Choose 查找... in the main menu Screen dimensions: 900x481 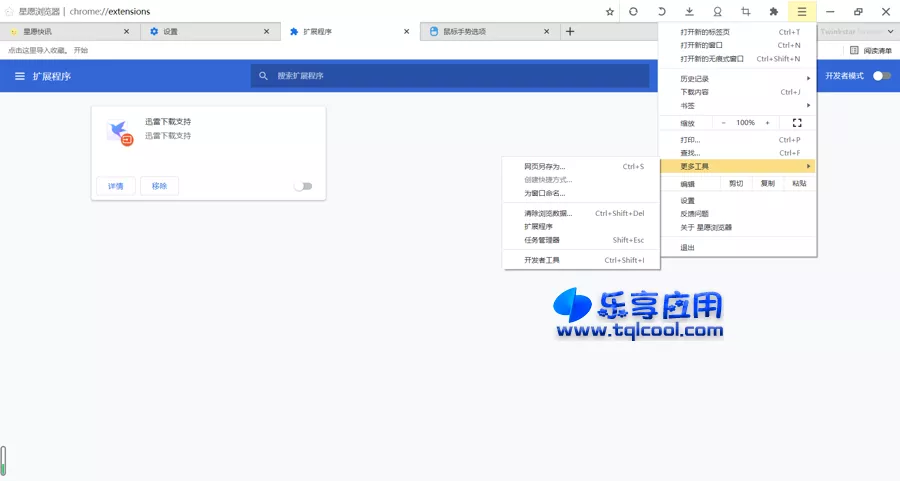(x=738, y=153)
